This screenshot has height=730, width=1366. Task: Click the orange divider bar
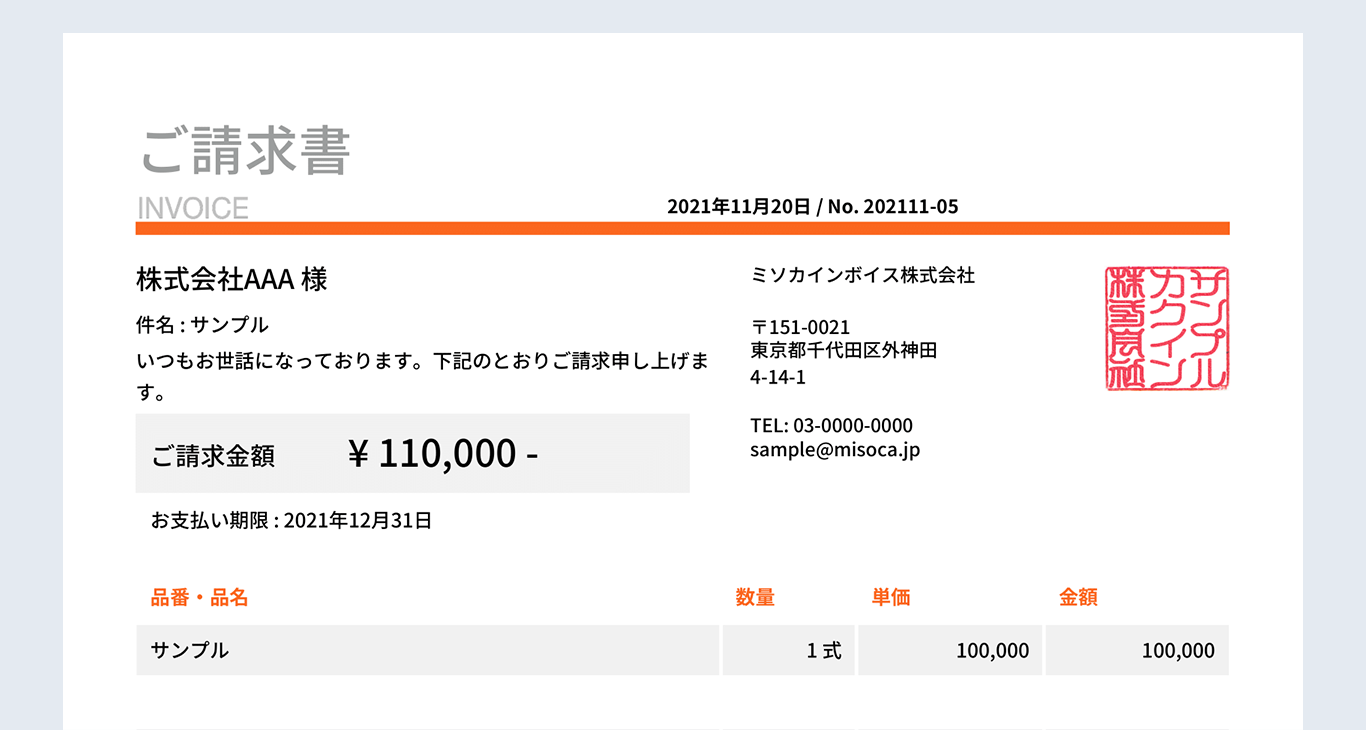tap(682, 228)
